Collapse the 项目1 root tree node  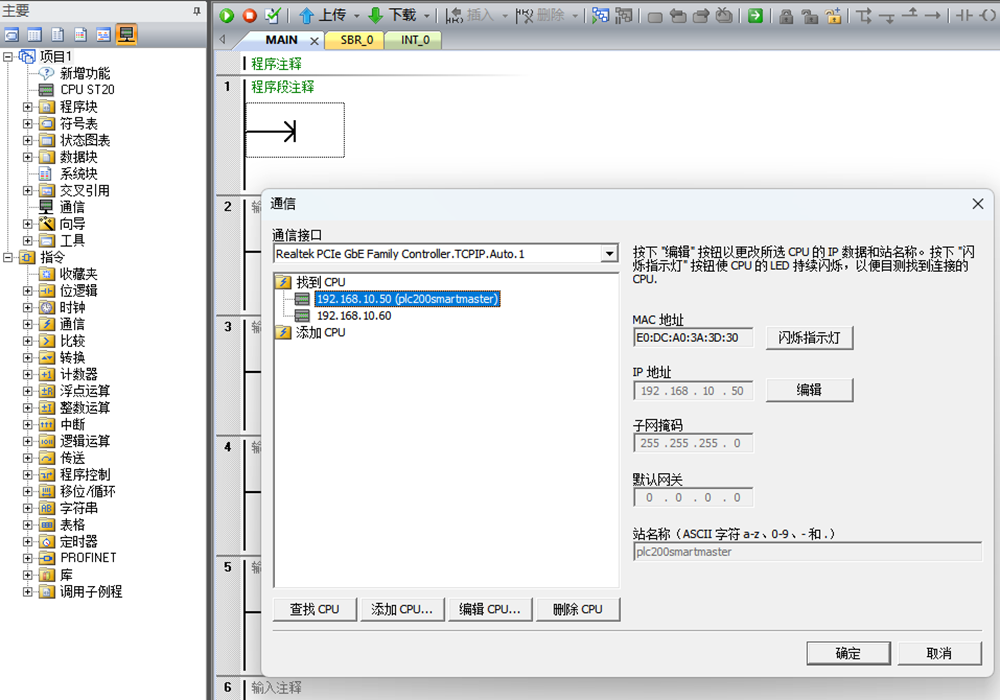[9, 57]
